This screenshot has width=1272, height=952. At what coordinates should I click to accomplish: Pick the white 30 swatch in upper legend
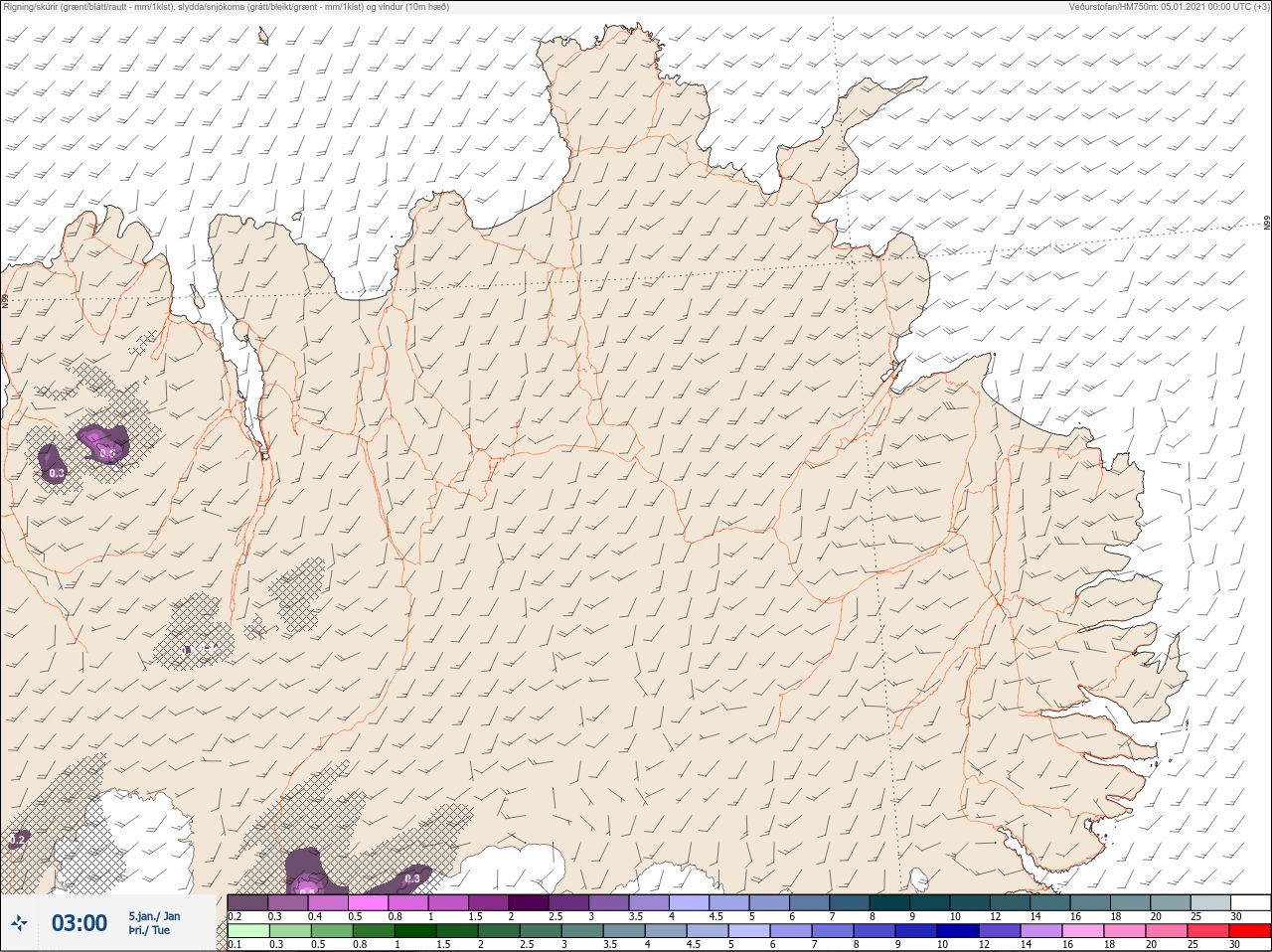pos(1250,903)
